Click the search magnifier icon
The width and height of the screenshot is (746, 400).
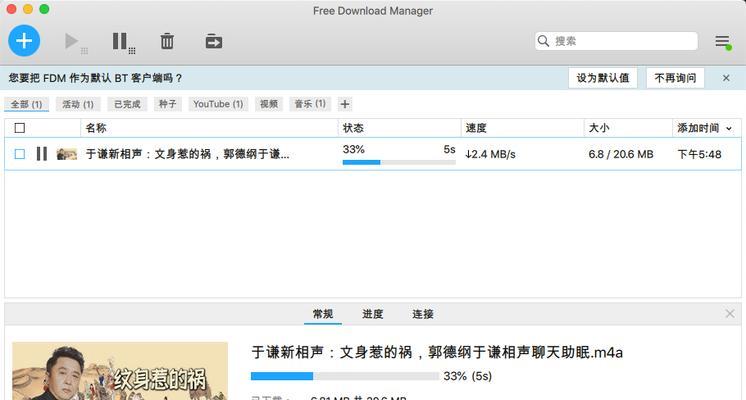pos(543,41)
